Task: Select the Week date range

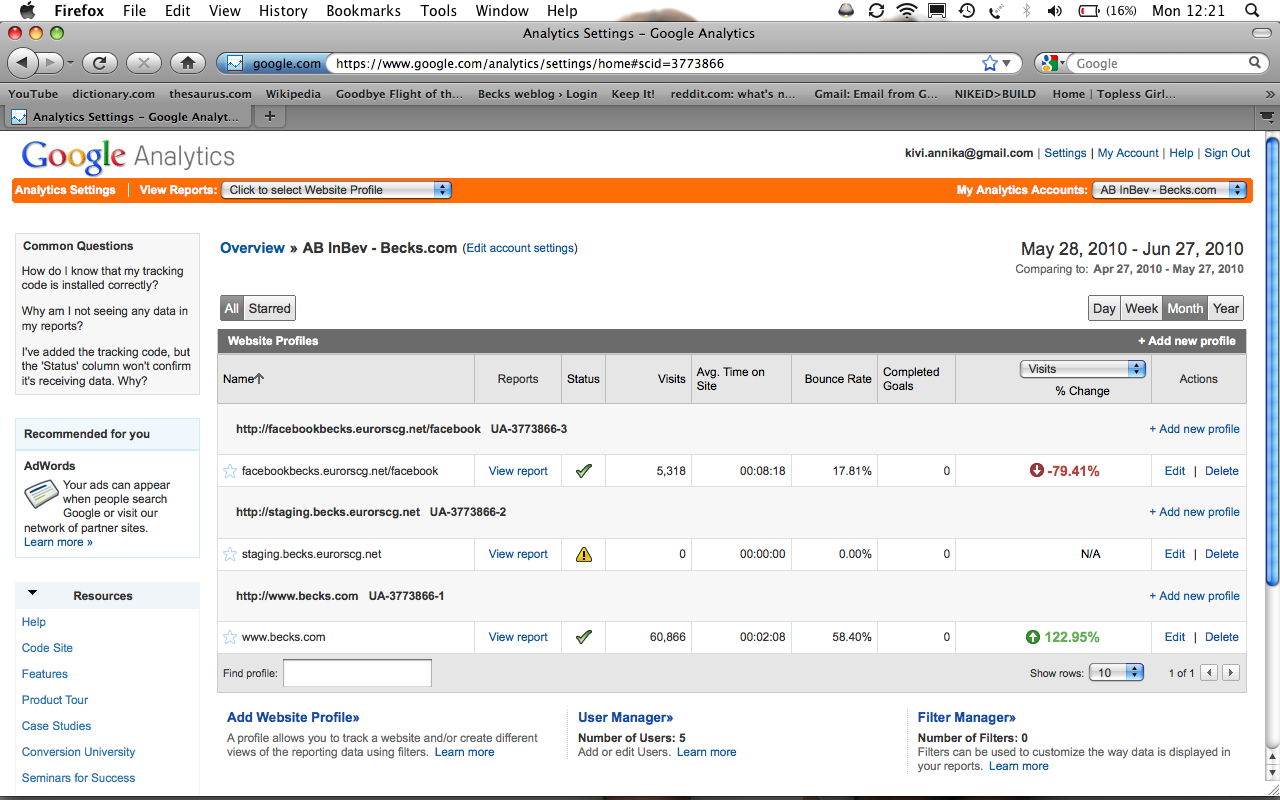Action: [1141, 308]
